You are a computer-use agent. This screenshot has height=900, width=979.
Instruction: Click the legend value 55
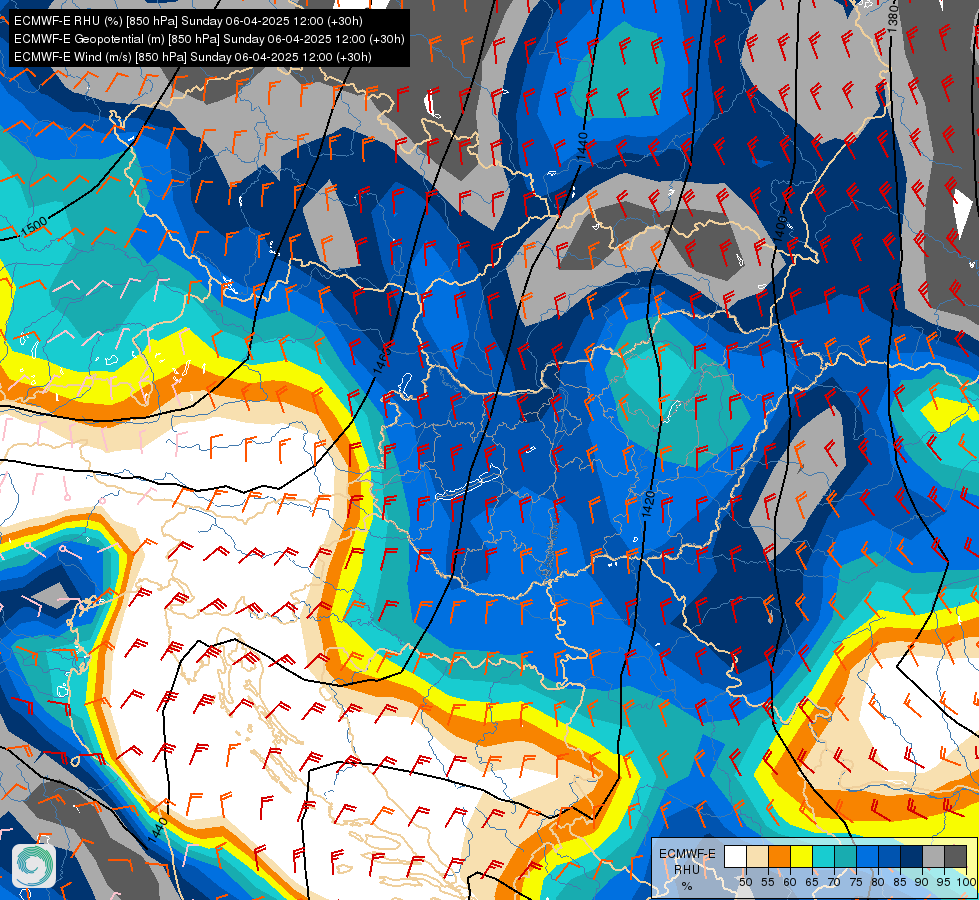(x=768, y=882)
